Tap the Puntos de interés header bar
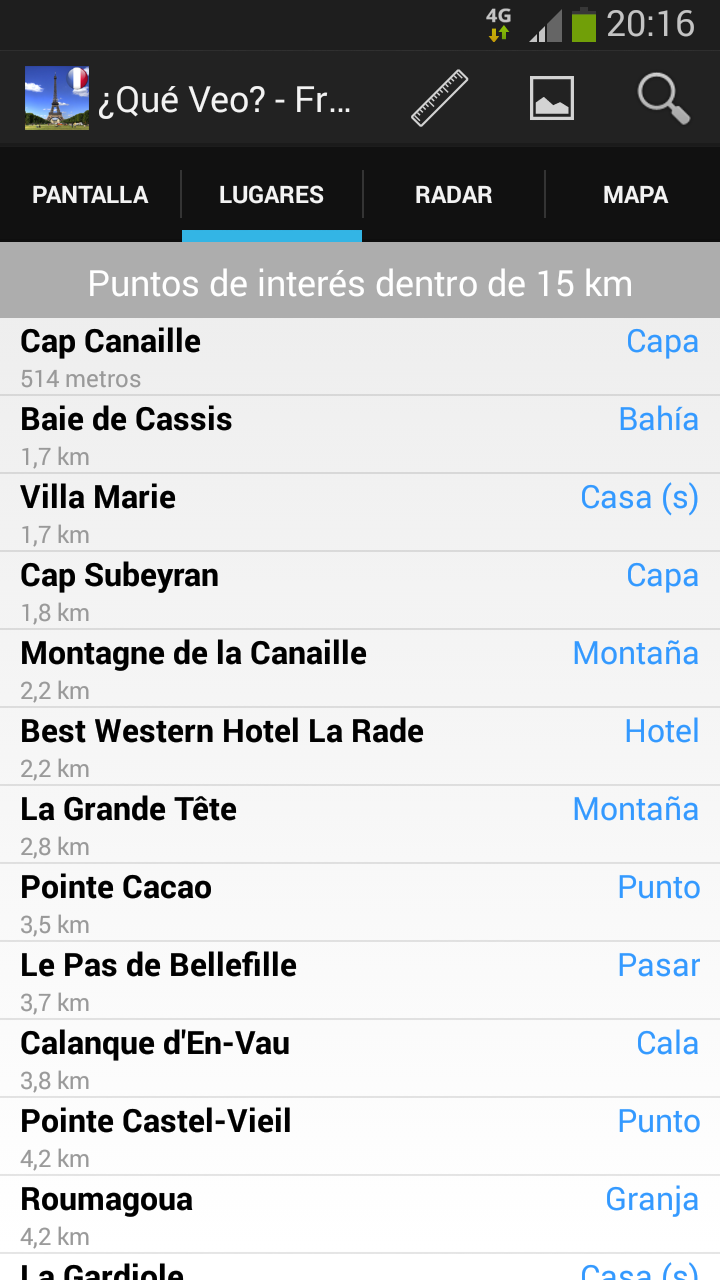 click(x=360, y=283)
